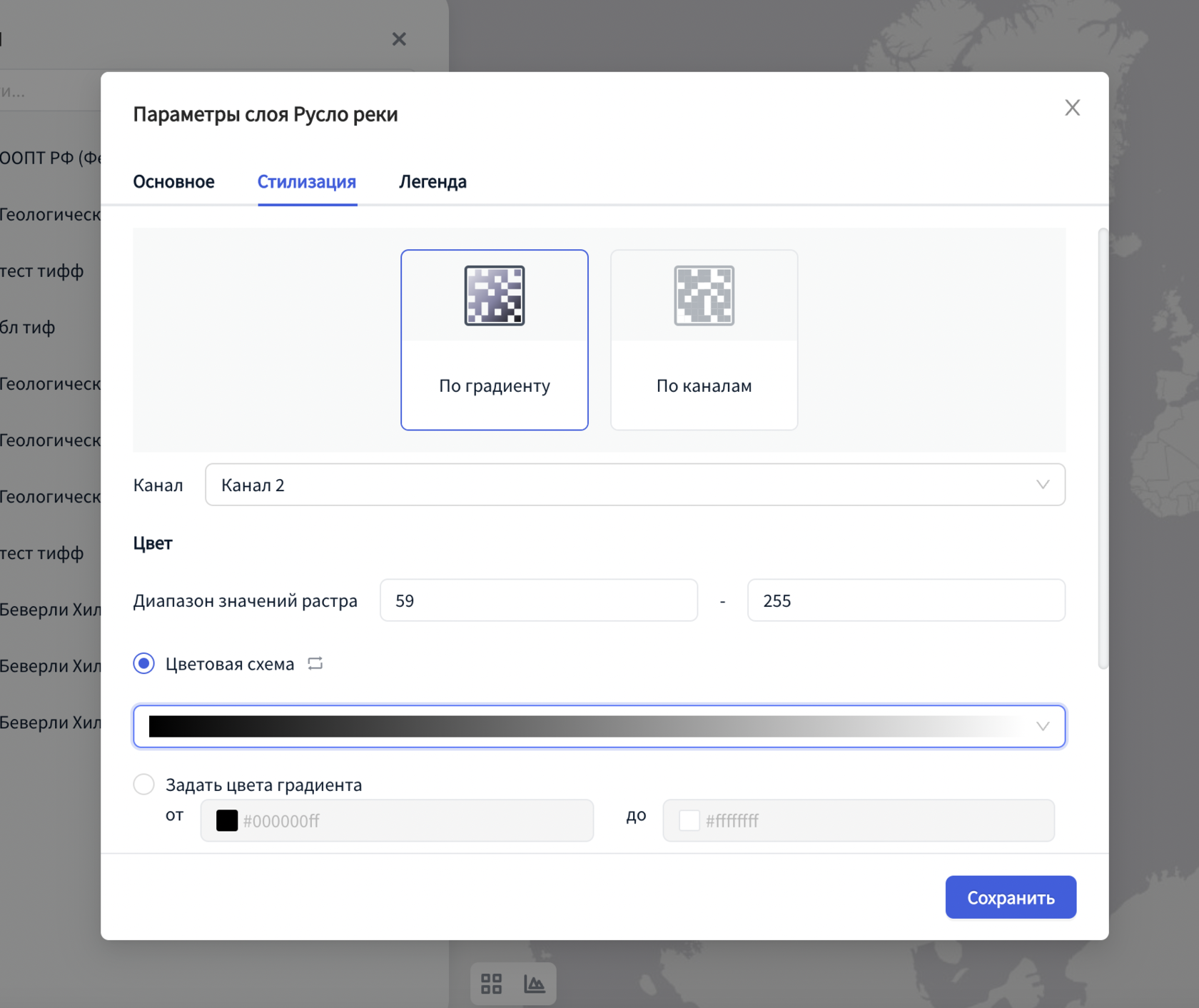Close the left layers panel

[x=399, y=39]
